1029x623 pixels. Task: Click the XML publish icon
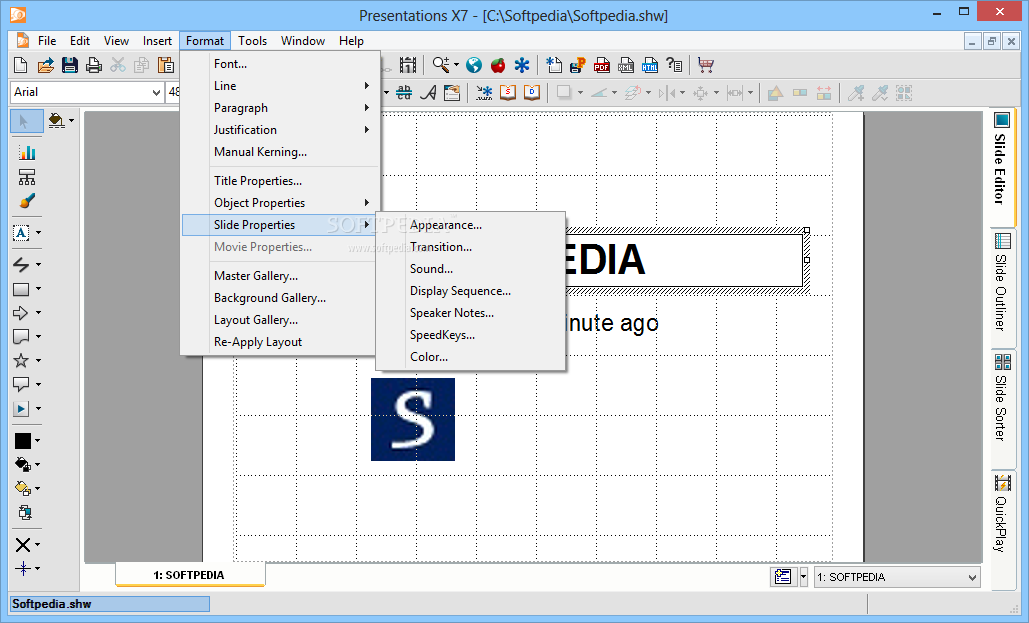tap(626, 65)
